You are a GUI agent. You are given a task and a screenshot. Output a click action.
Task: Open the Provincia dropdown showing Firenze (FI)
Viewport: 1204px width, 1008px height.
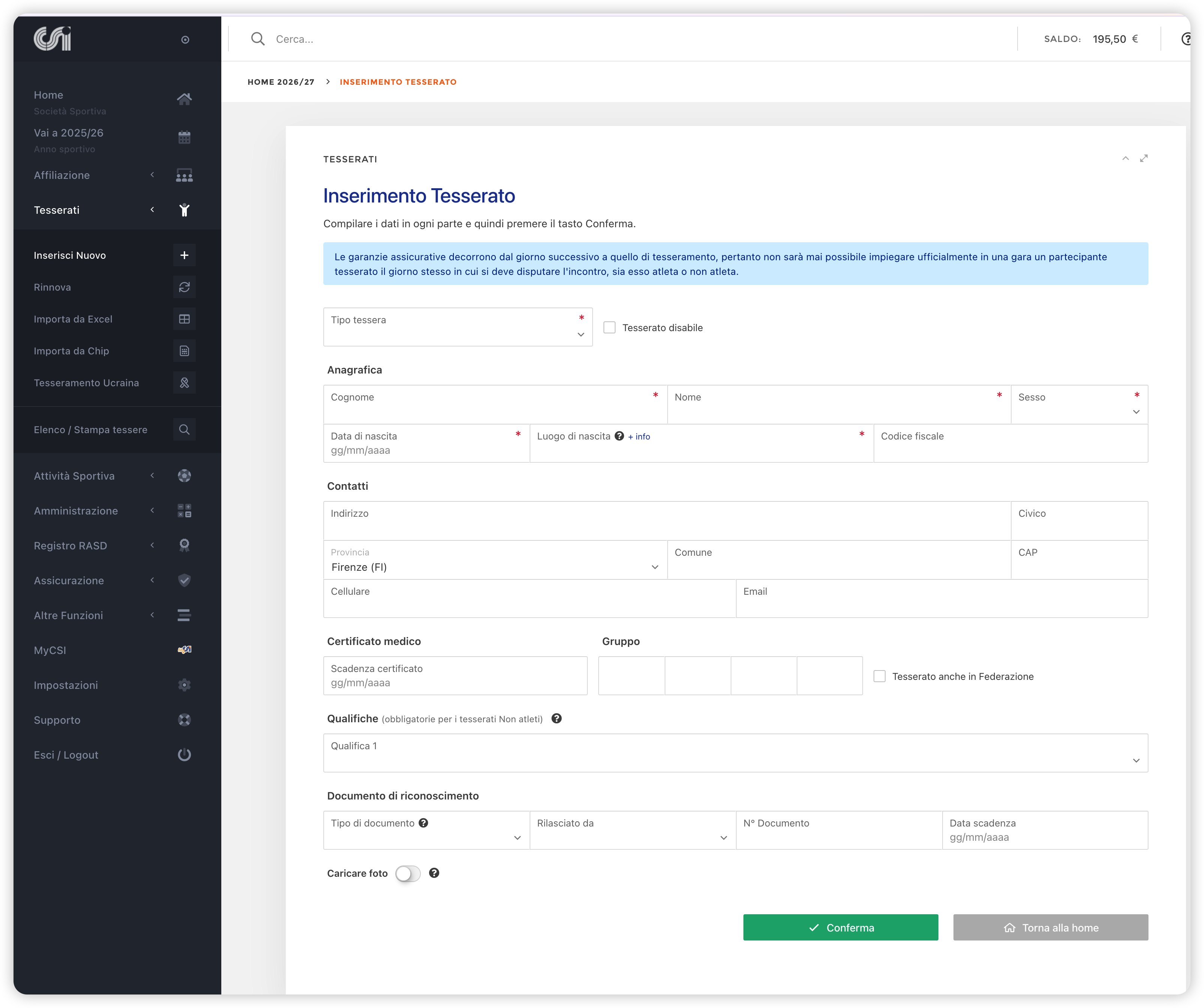point(495,560)
